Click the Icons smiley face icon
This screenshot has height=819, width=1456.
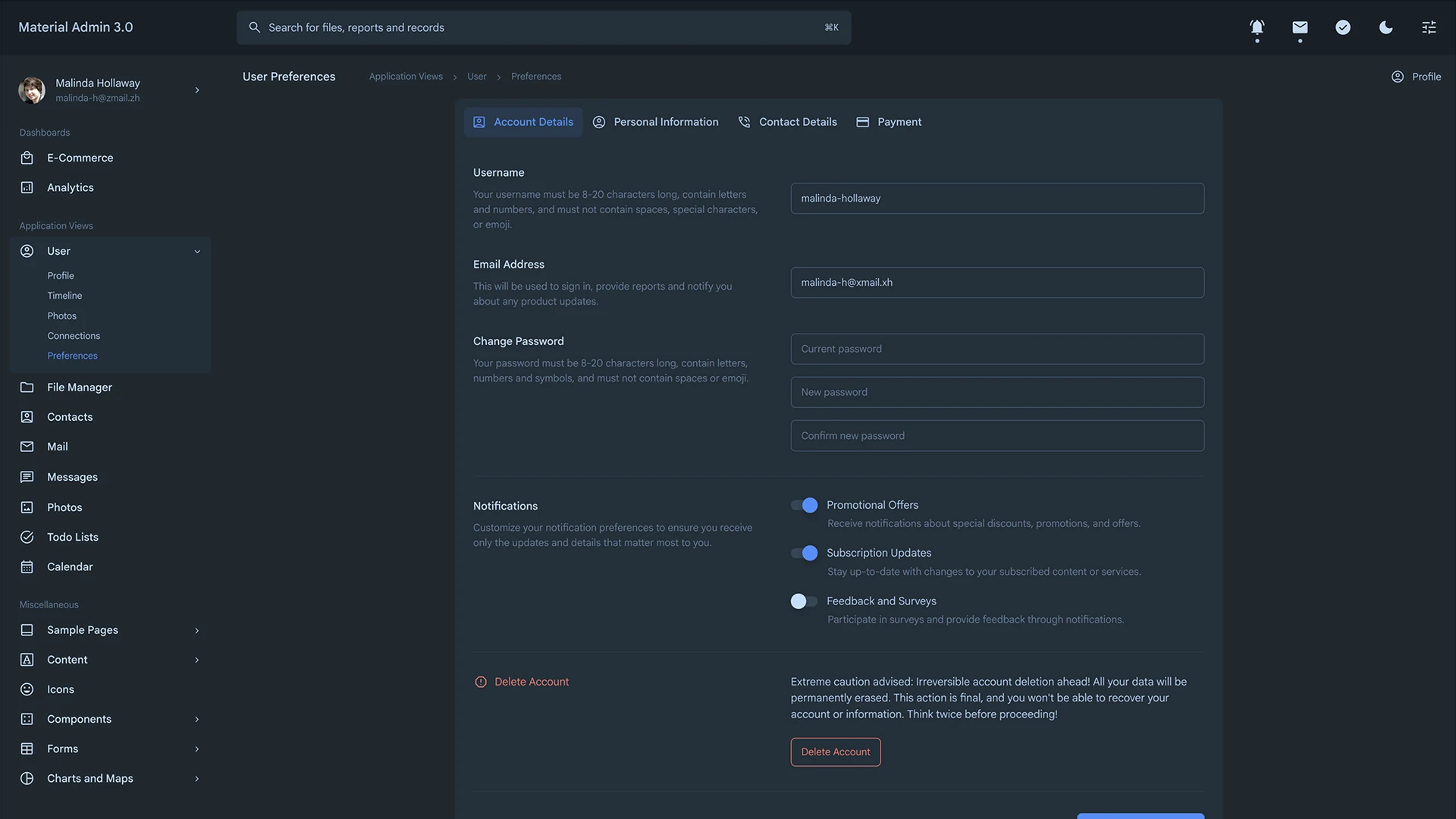(27, 689)
